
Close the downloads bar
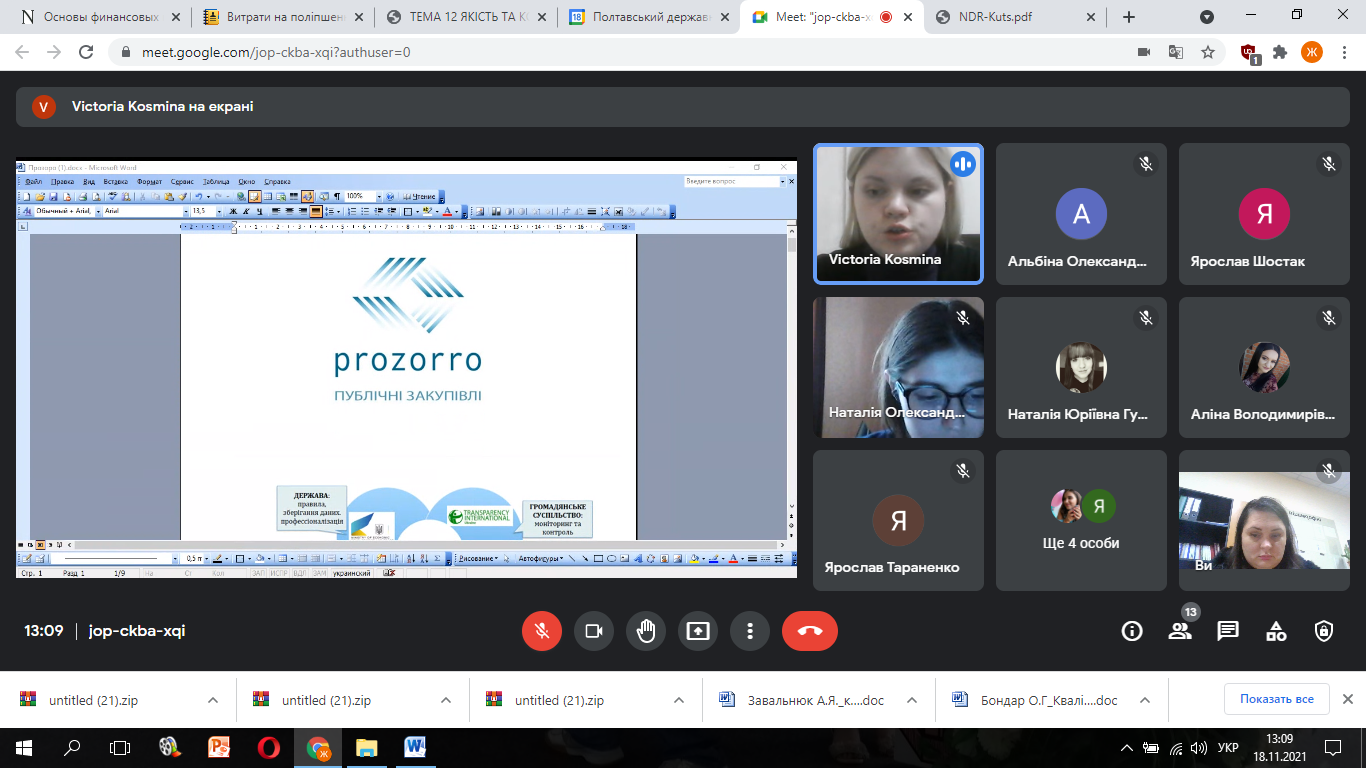1347,699
